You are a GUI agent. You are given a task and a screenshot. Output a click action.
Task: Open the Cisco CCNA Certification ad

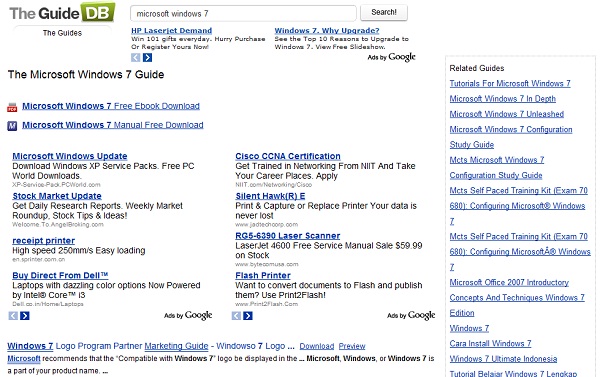click(288, 156)
